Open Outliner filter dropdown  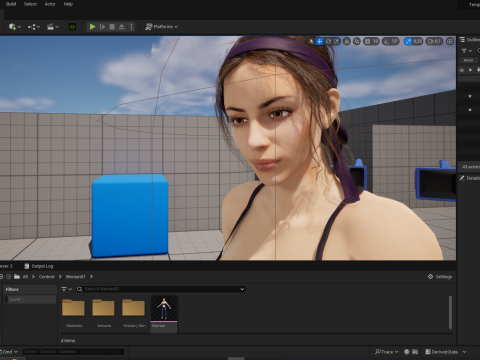(467, 51)
